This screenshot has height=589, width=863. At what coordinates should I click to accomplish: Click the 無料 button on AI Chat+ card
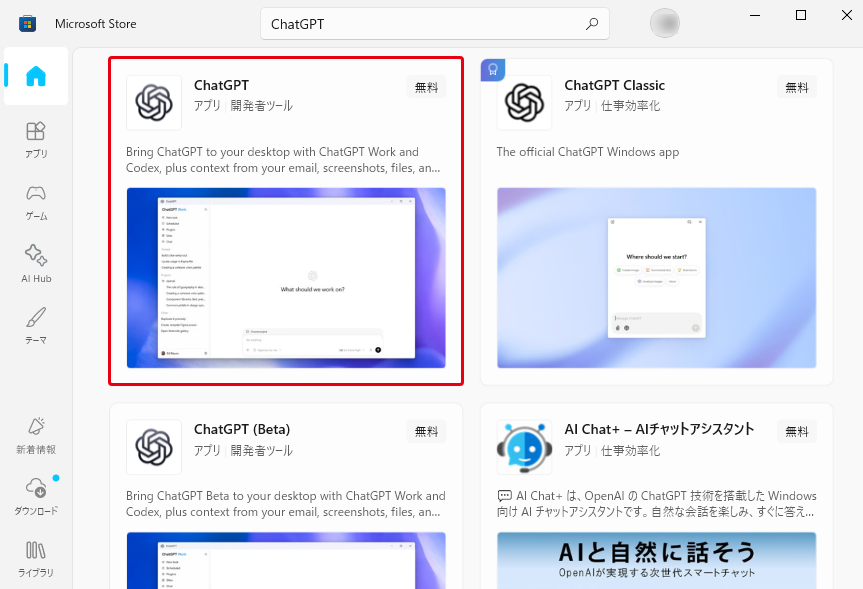pyautogui.click(x=797, y=432)
